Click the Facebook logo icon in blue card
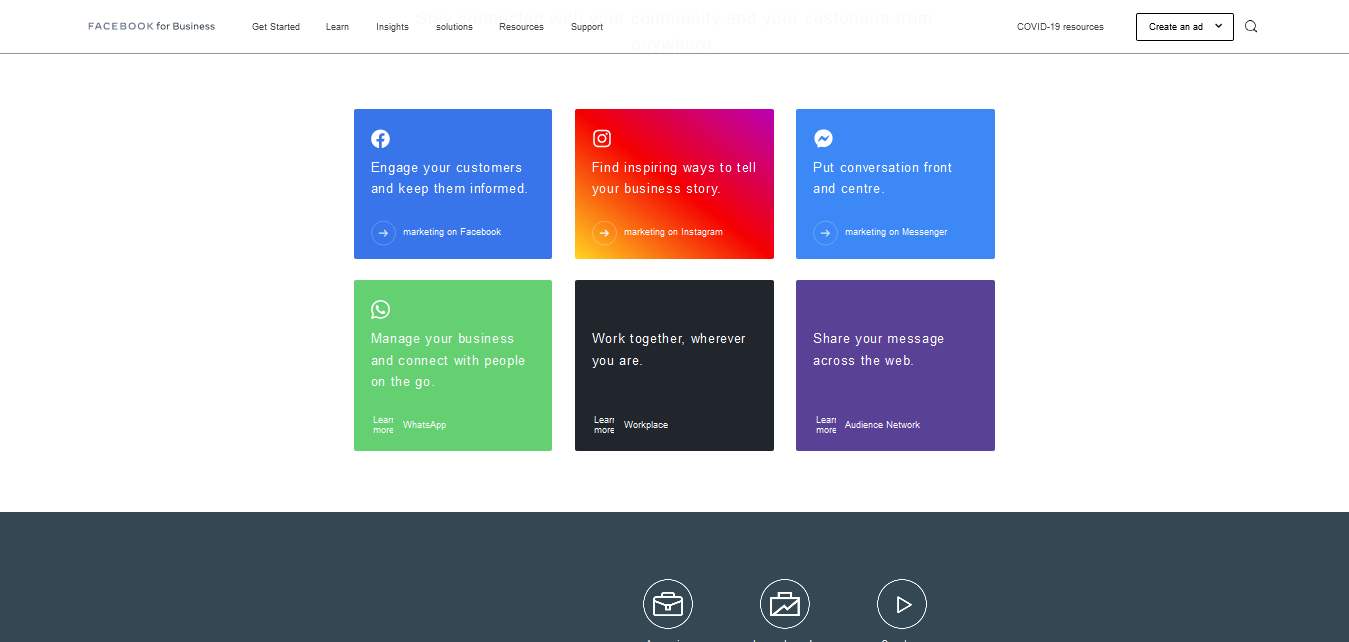This screenshot has height=642, width=1349. click(x=380, y=139)
